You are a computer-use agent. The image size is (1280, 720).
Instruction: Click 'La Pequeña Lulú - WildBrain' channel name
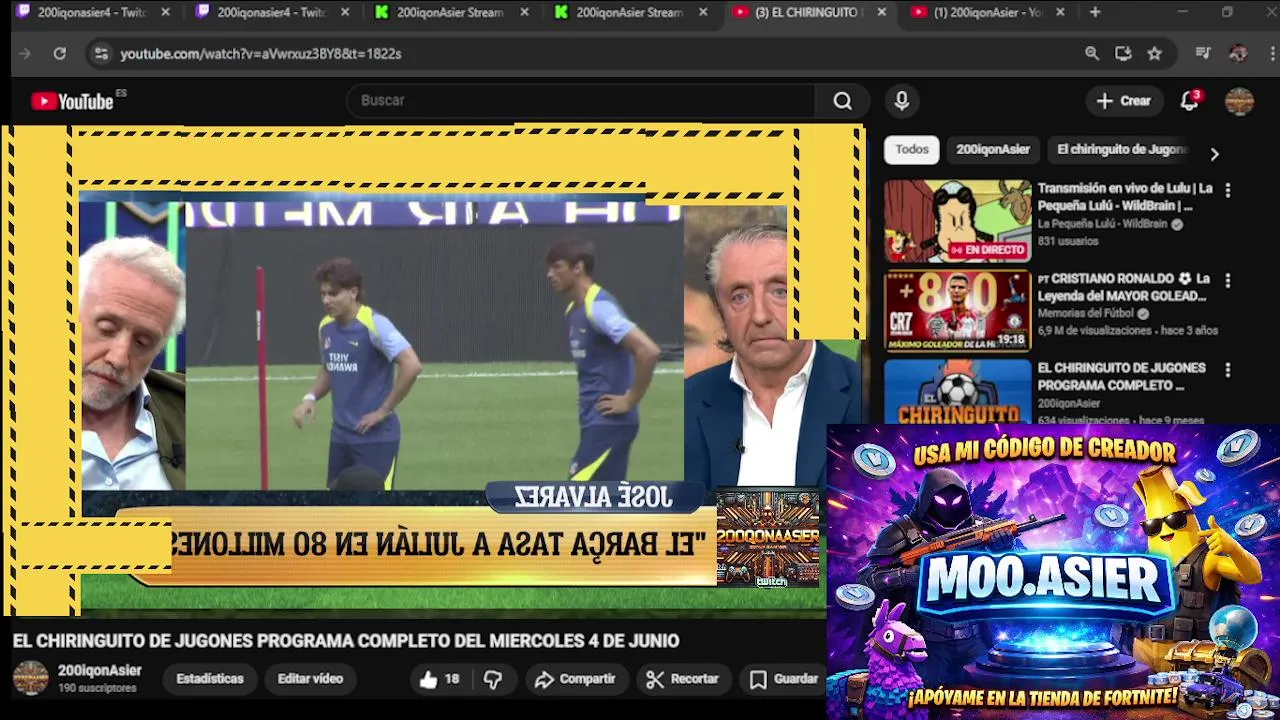1102,224
